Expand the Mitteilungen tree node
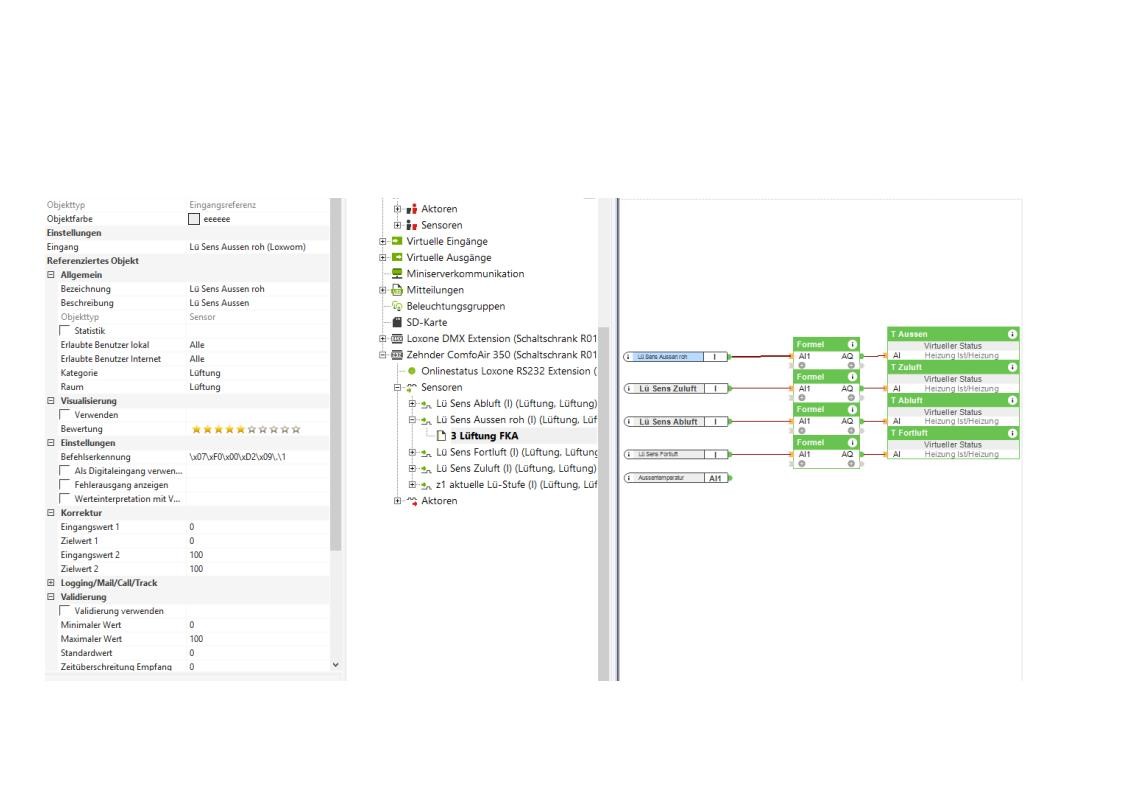 pyautogui.click(x=383, y=290)
